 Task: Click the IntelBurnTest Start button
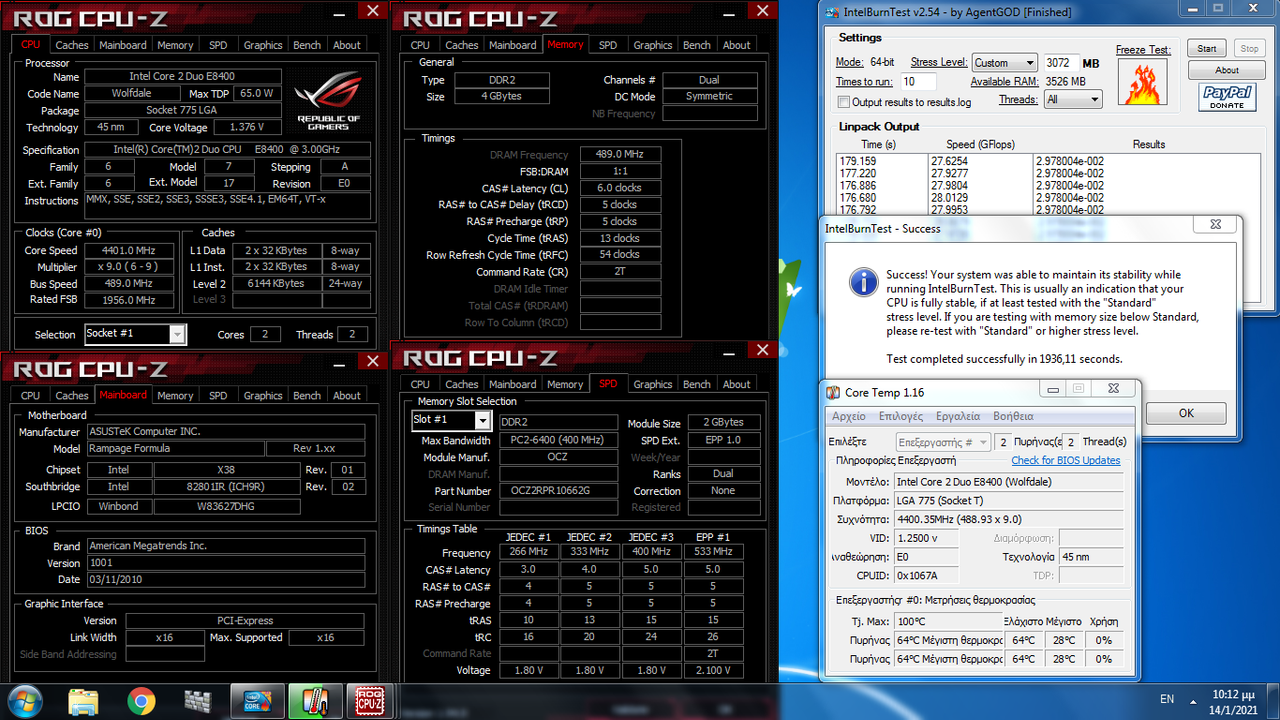1207,48
